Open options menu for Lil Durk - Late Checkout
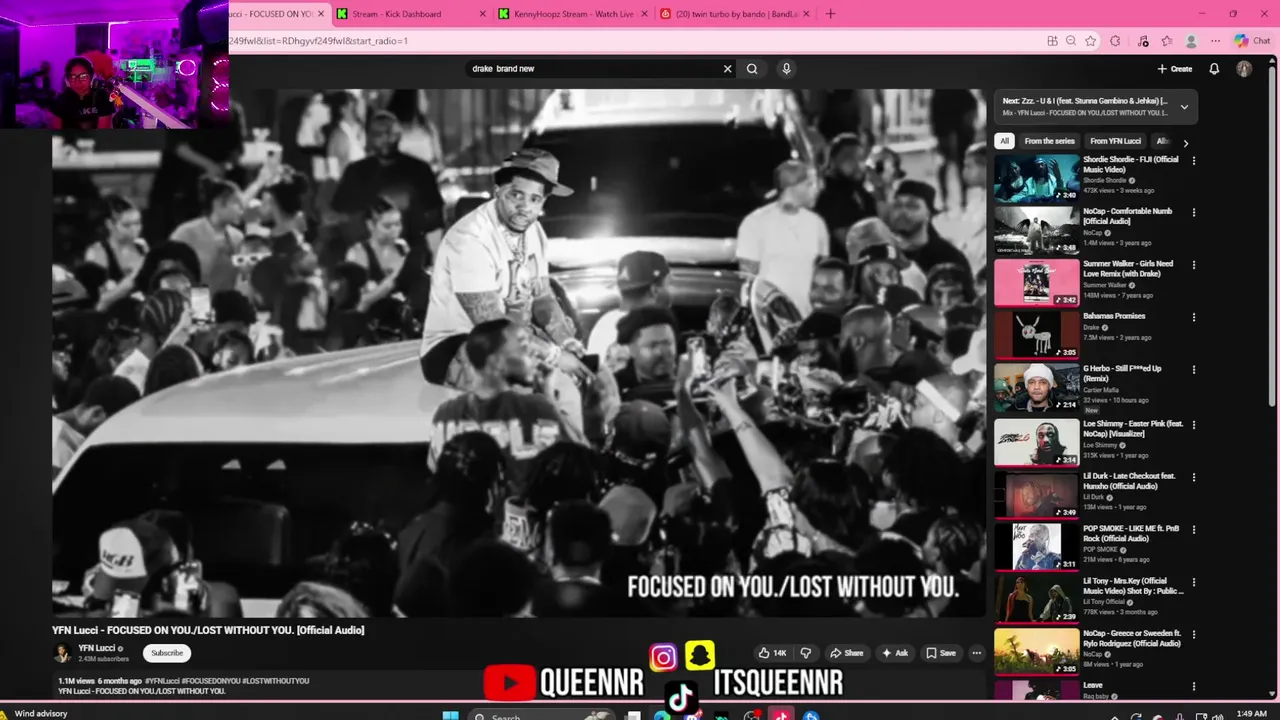 [x=1193, y=477]
